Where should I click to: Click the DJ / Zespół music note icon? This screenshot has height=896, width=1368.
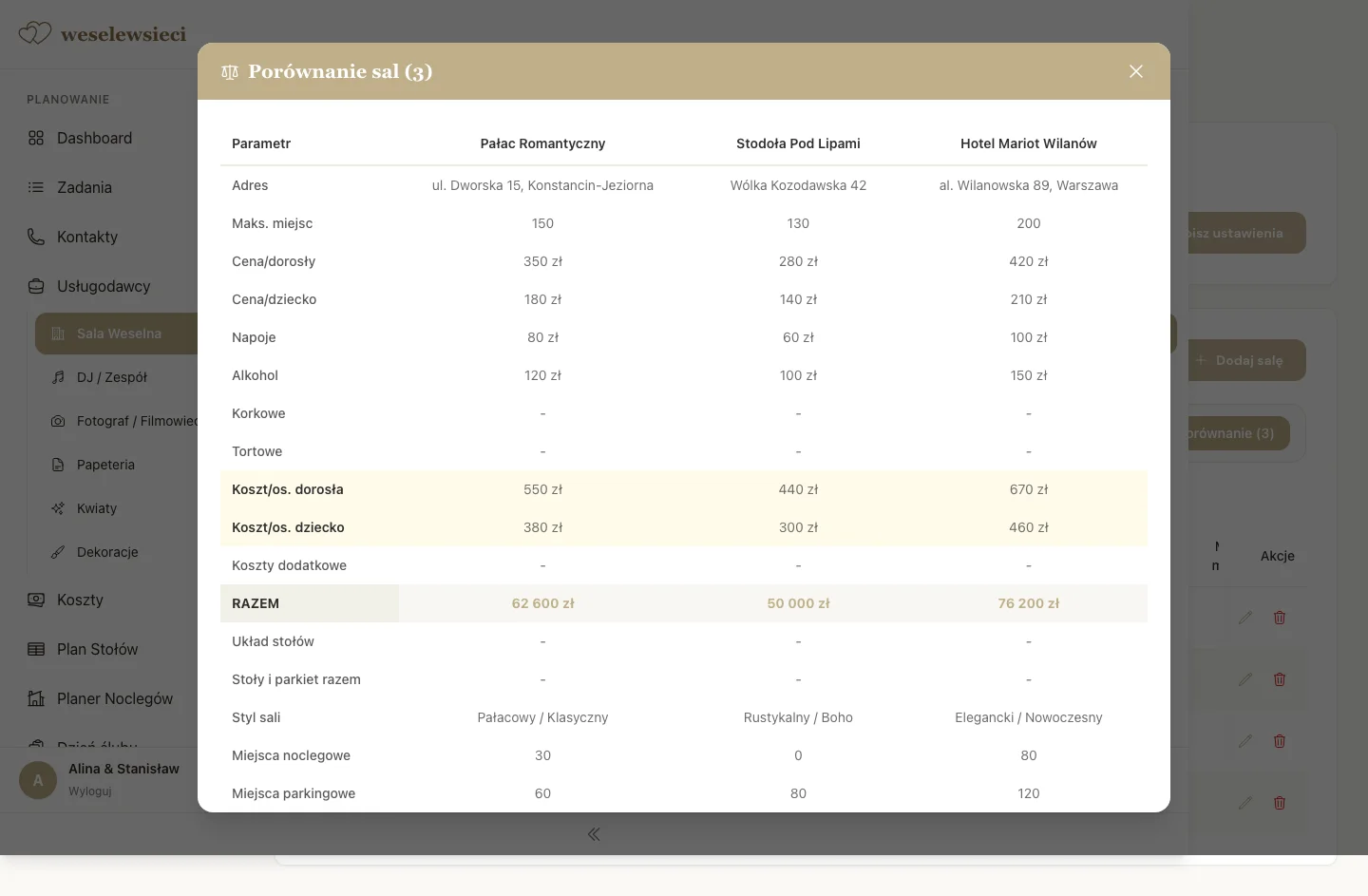pos(58,377)
